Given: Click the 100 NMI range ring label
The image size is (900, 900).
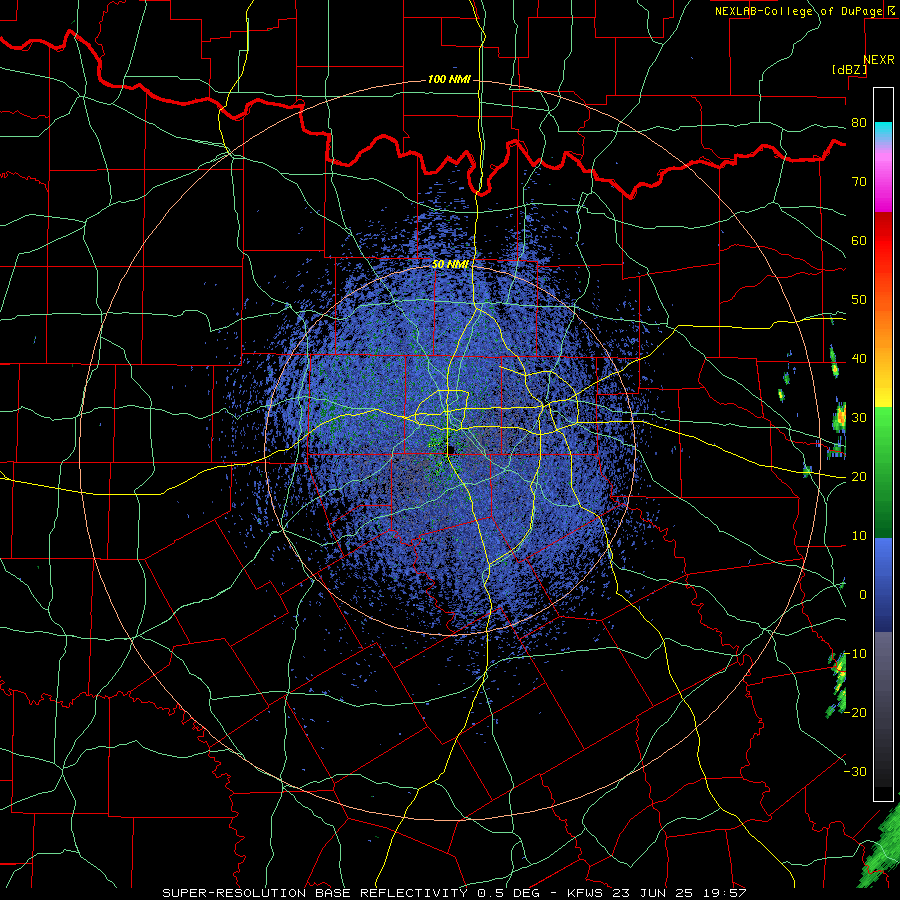Looking at the screenshot, I should click(449, 79).
